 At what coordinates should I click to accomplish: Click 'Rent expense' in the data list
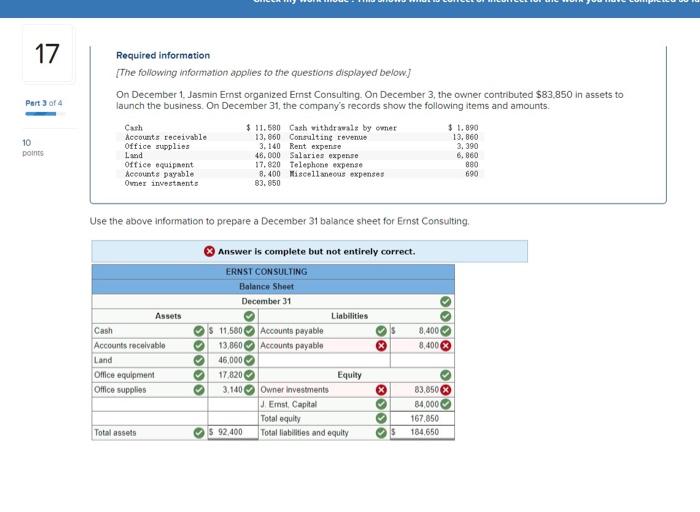click(315, 146)
